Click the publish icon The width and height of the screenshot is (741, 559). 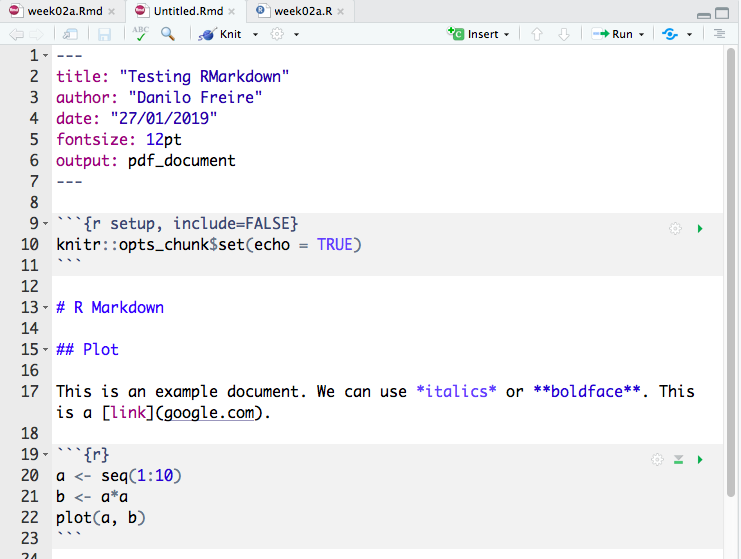(670, 34)
